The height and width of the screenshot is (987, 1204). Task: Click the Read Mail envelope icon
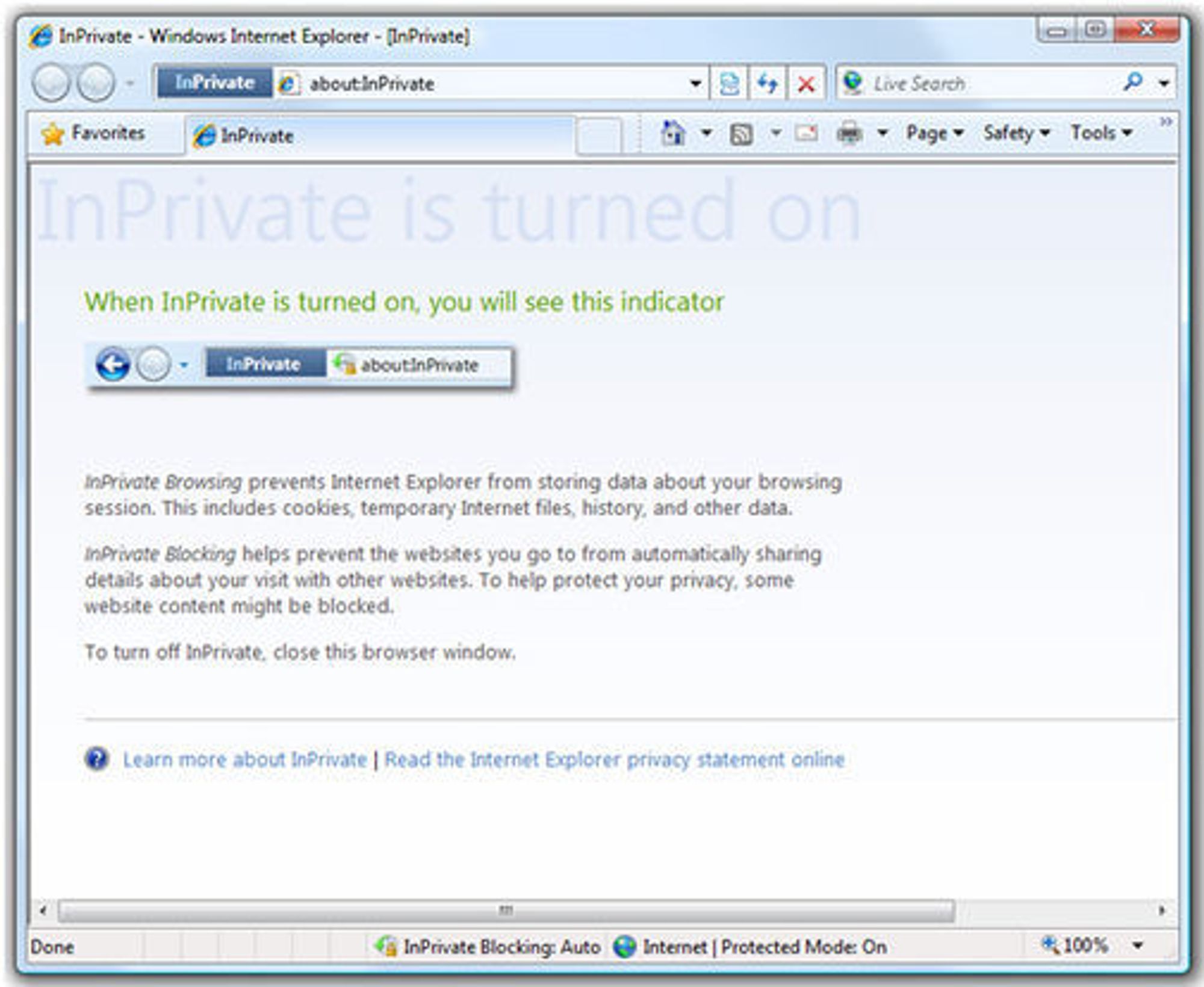click(x=806, y=133)
